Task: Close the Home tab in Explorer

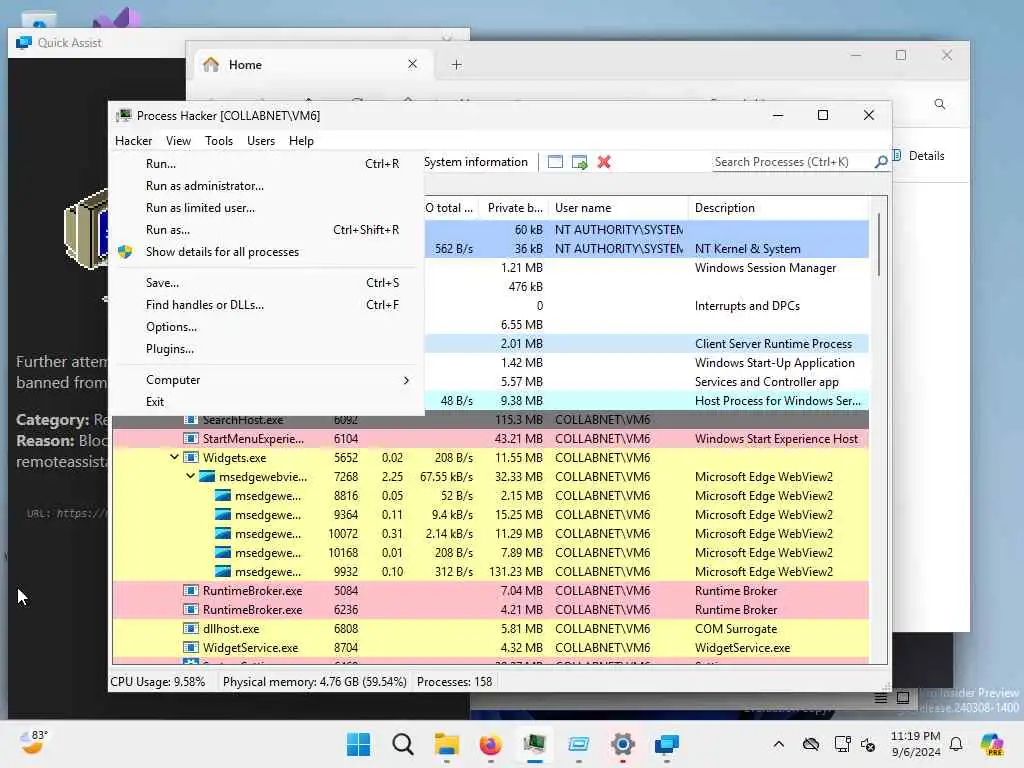Action: 412,64
